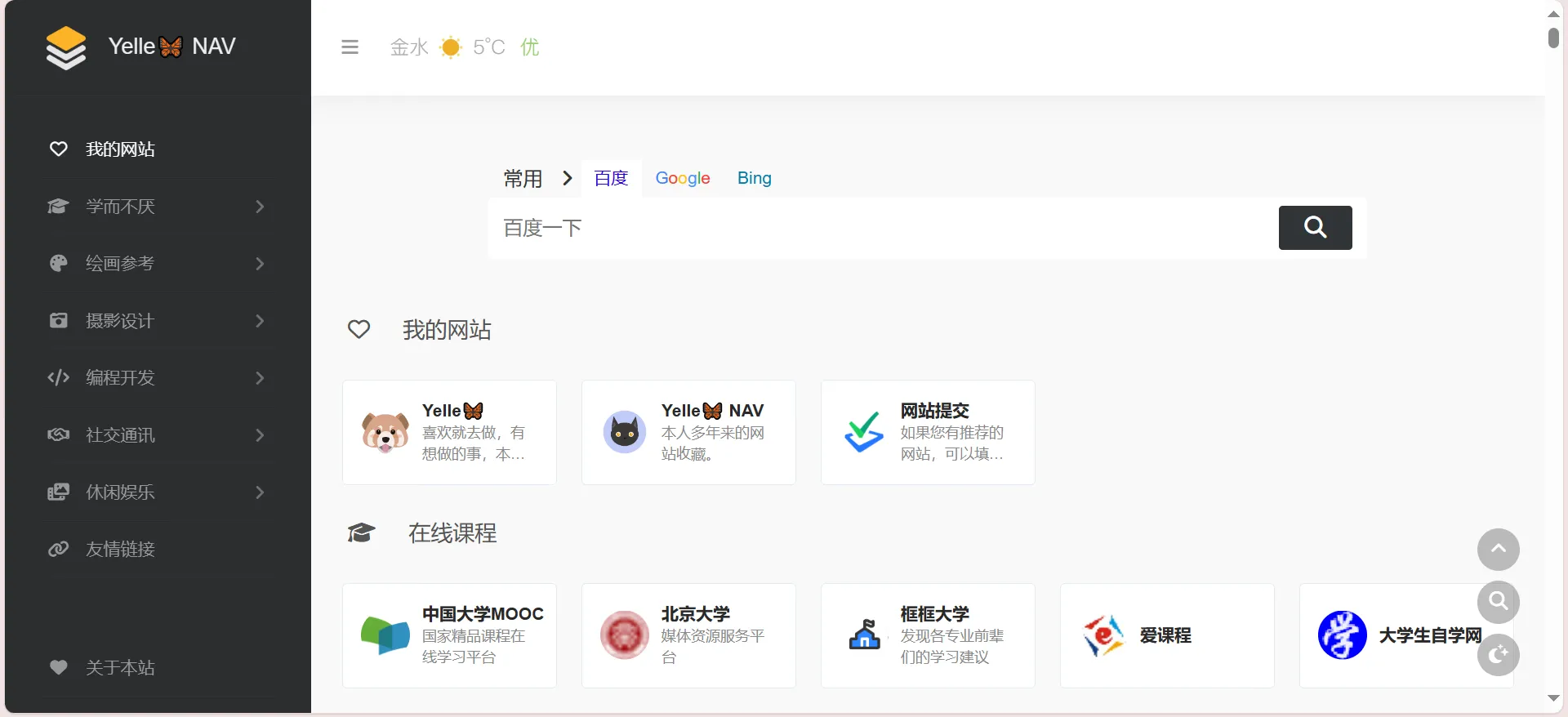Expand the 学而不厌 submenu chevron

(x=260, y=206)
